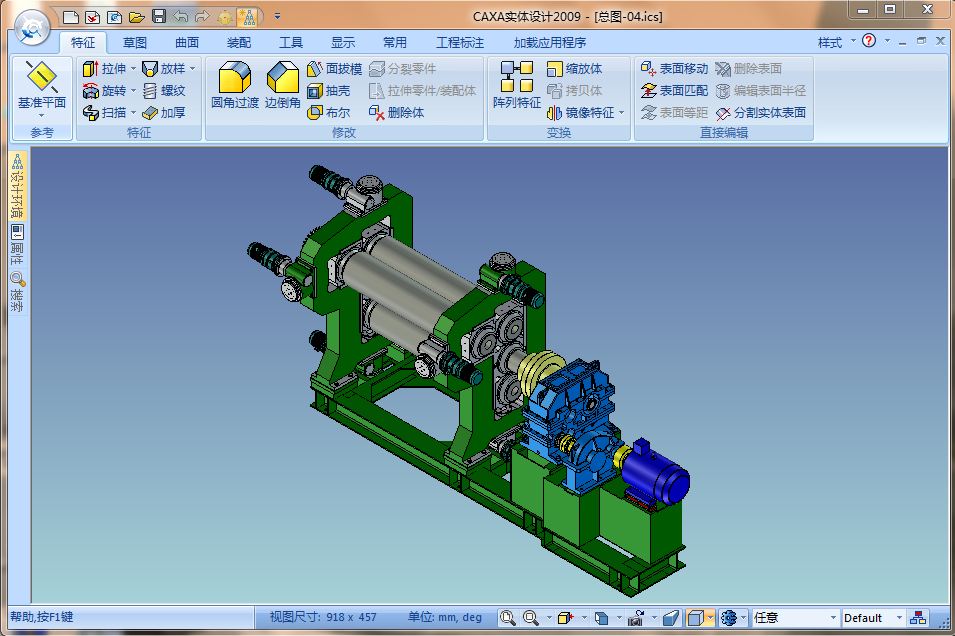Open the 曲面 ribbon tab

(x=187, y=43)
